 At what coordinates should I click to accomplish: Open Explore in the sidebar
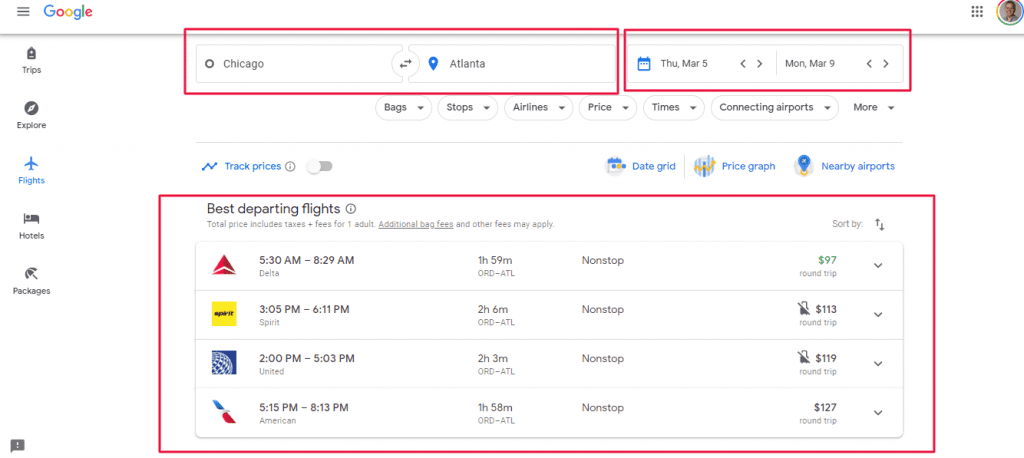tap(31, 116)
